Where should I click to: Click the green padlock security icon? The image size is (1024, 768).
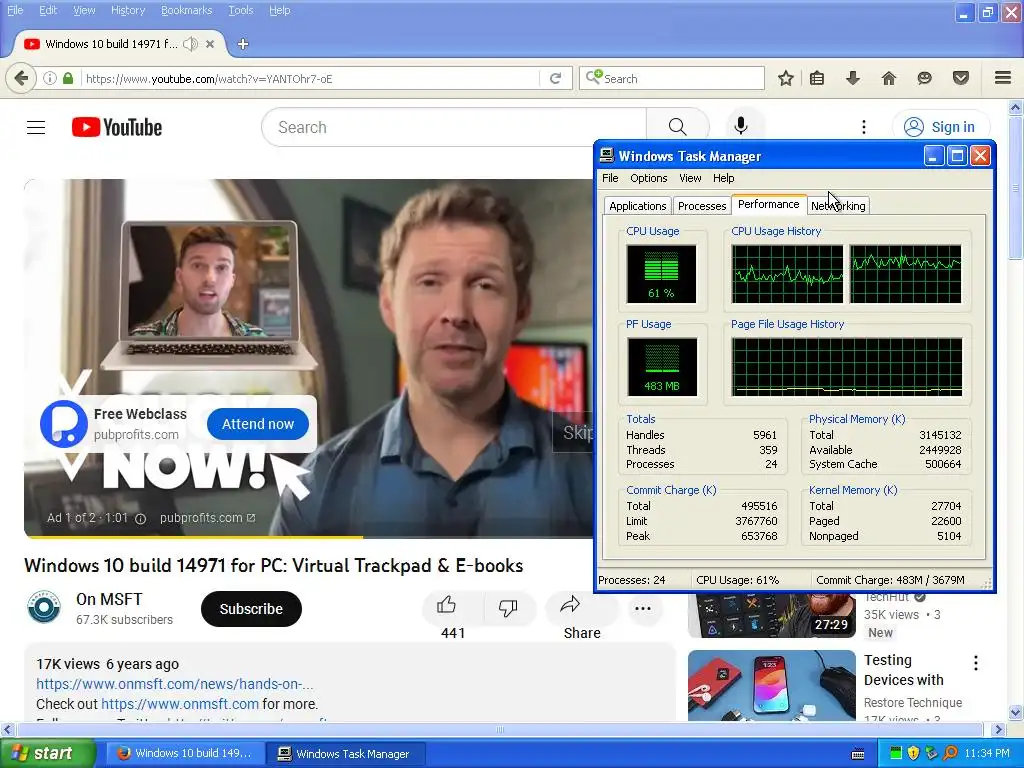[68, 78]
